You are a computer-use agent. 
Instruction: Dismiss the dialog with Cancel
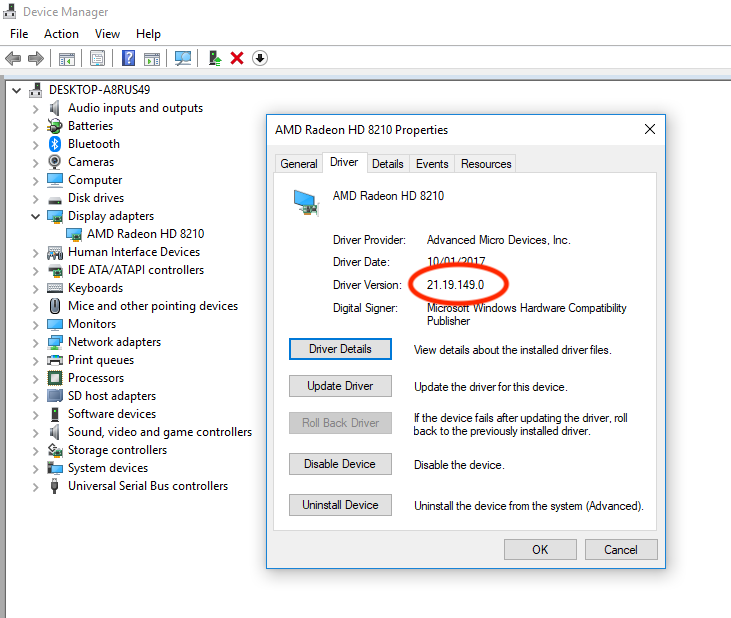[621, 550]
